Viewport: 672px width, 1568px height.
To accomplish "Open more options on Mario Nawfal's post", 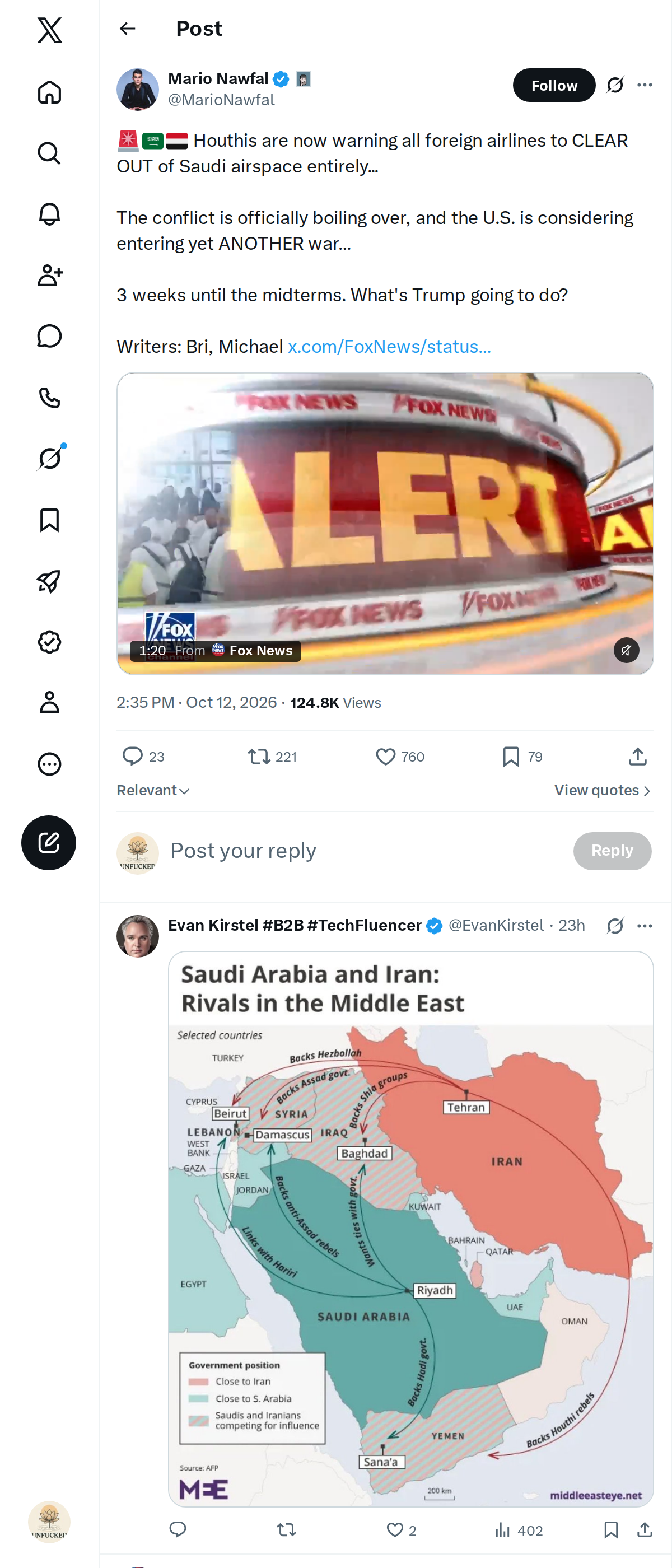I will click(x=645, y=85).
